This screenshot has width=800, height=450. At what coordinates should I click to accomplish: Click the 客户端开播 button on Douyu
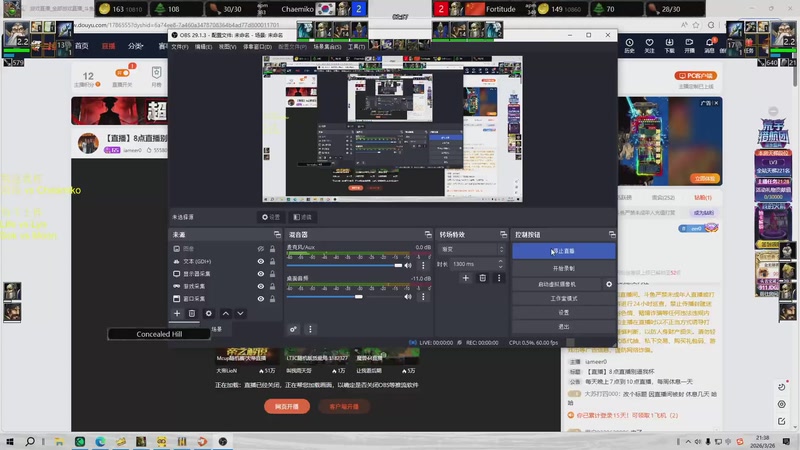pyautogui.click(x=344, y=407)
